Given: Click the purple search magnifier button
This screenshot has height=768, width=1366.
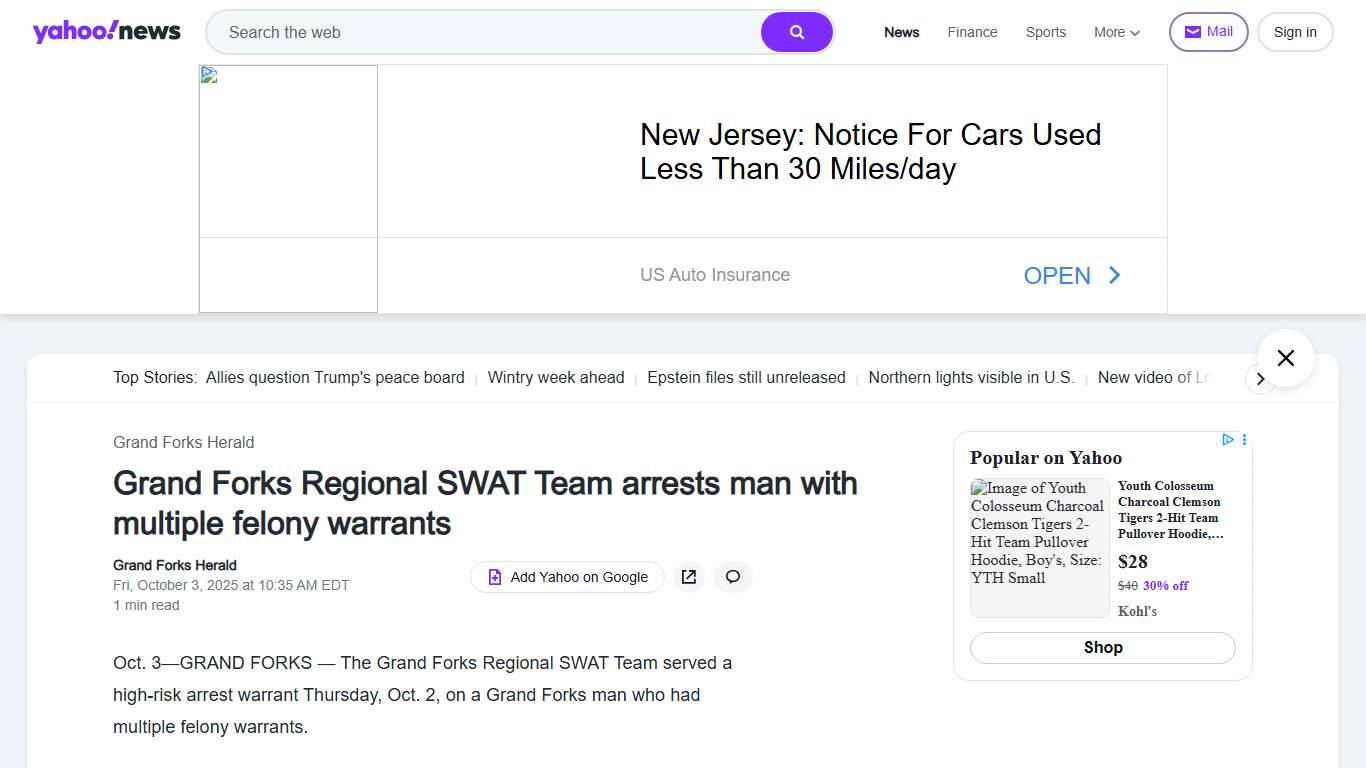Looking at the screenshot, I should (x=796, y=32).
